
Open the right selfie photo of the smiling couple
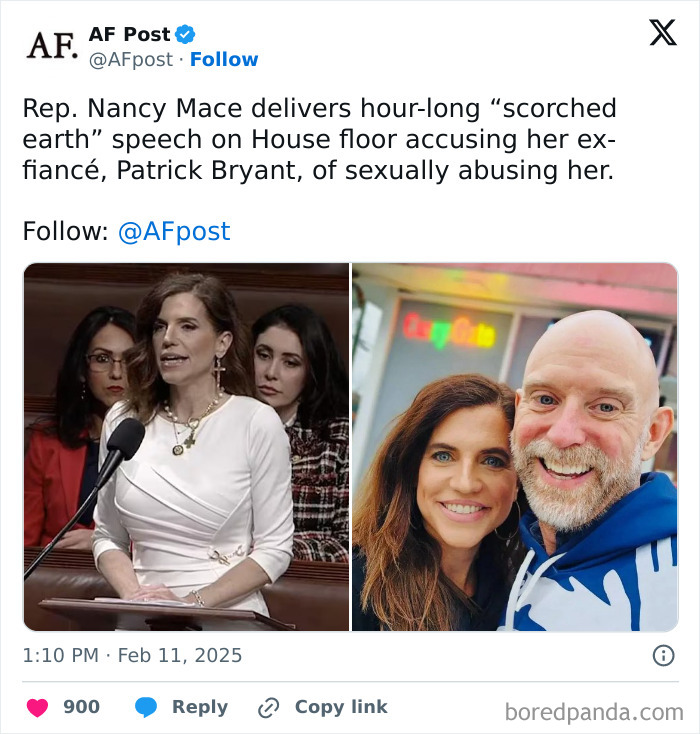click(x=514, y=447)
